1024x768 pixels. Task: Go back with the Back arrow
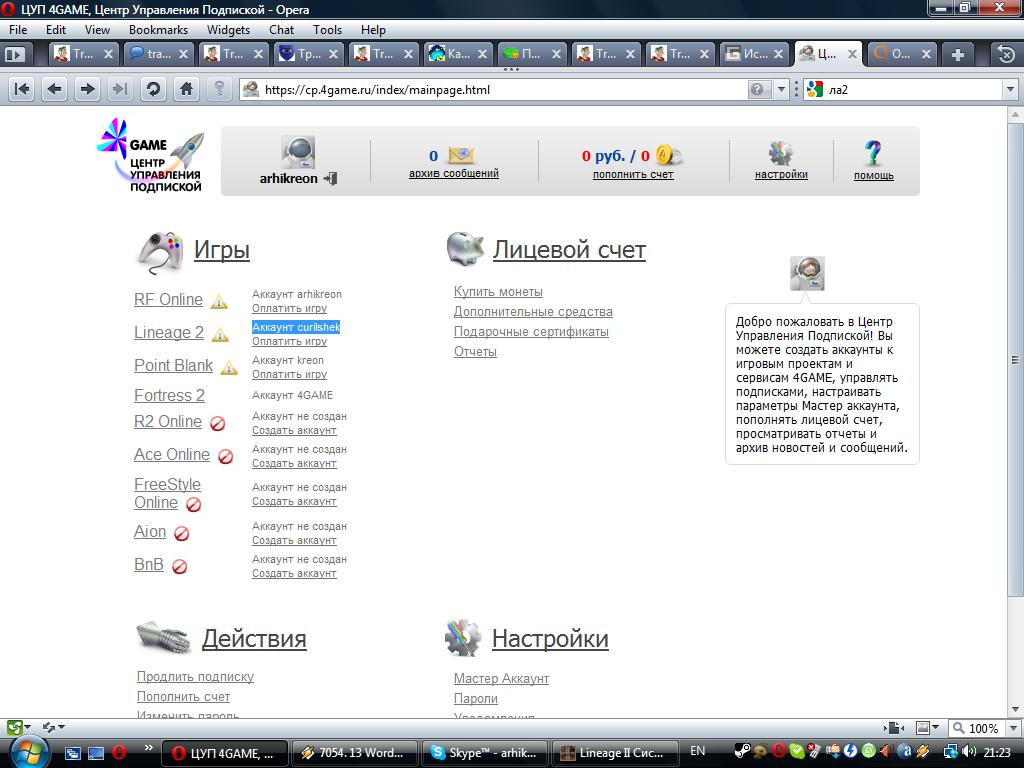(55, 89)
